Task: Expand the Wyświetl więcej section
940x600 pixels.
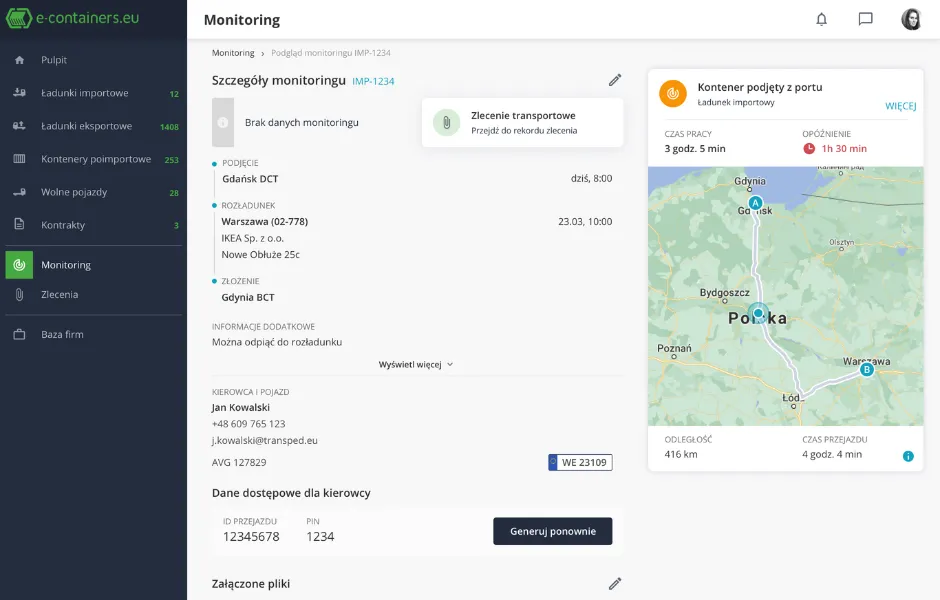Action: click(414, 364)
